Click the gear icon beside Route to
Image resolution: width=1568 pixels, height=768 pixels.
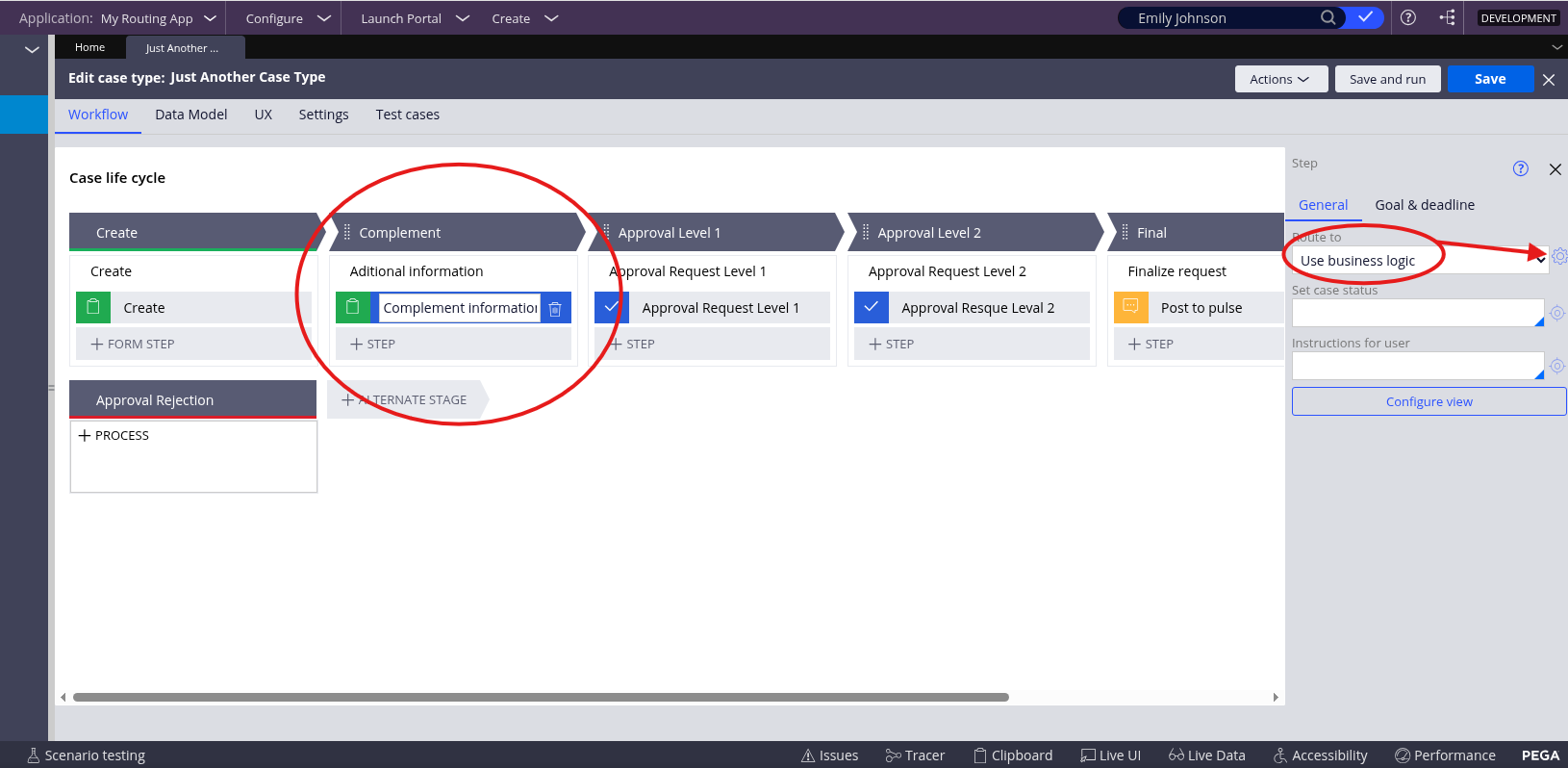pyautogui.click(x=1559, y=256)
